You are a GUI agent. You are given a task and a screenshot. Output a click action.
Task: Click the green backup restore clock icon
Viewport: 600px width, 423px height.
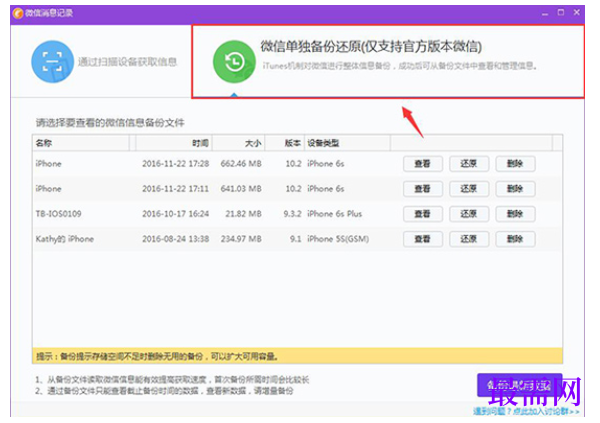point(234,62)
